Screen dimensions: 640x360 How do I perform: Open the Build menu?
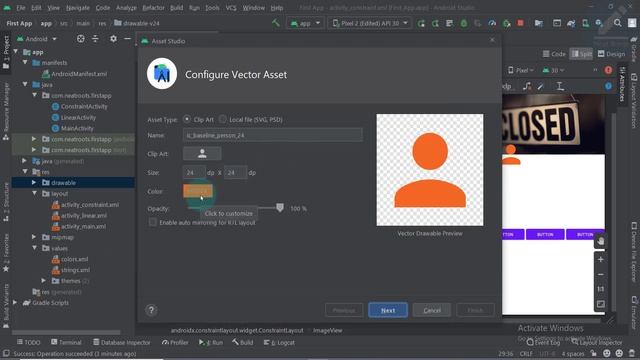[x=176, y=8]
